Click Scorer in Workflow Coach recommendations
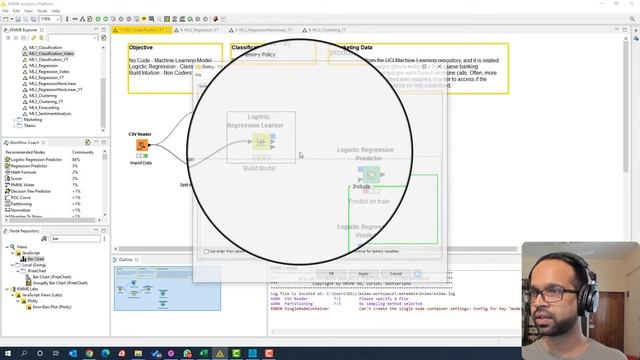The image size is (640, 360). click(x=16, y=179)
